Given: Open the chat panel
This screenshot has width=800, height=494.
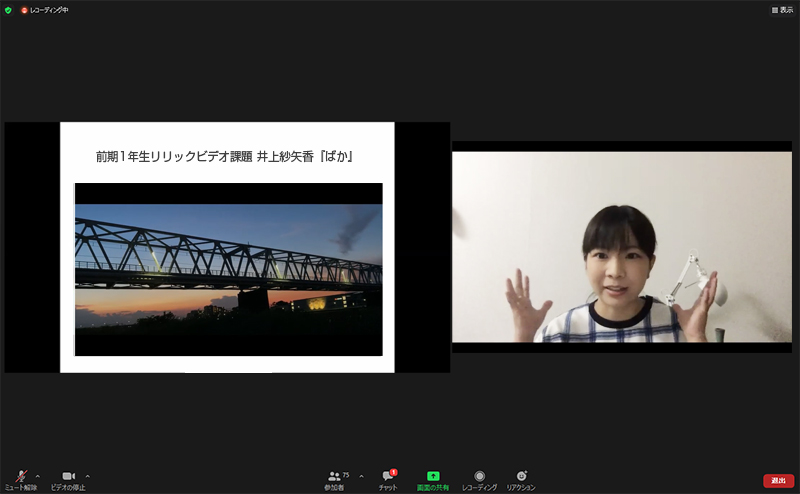Looking at the screenshot, I should (388, 477).
